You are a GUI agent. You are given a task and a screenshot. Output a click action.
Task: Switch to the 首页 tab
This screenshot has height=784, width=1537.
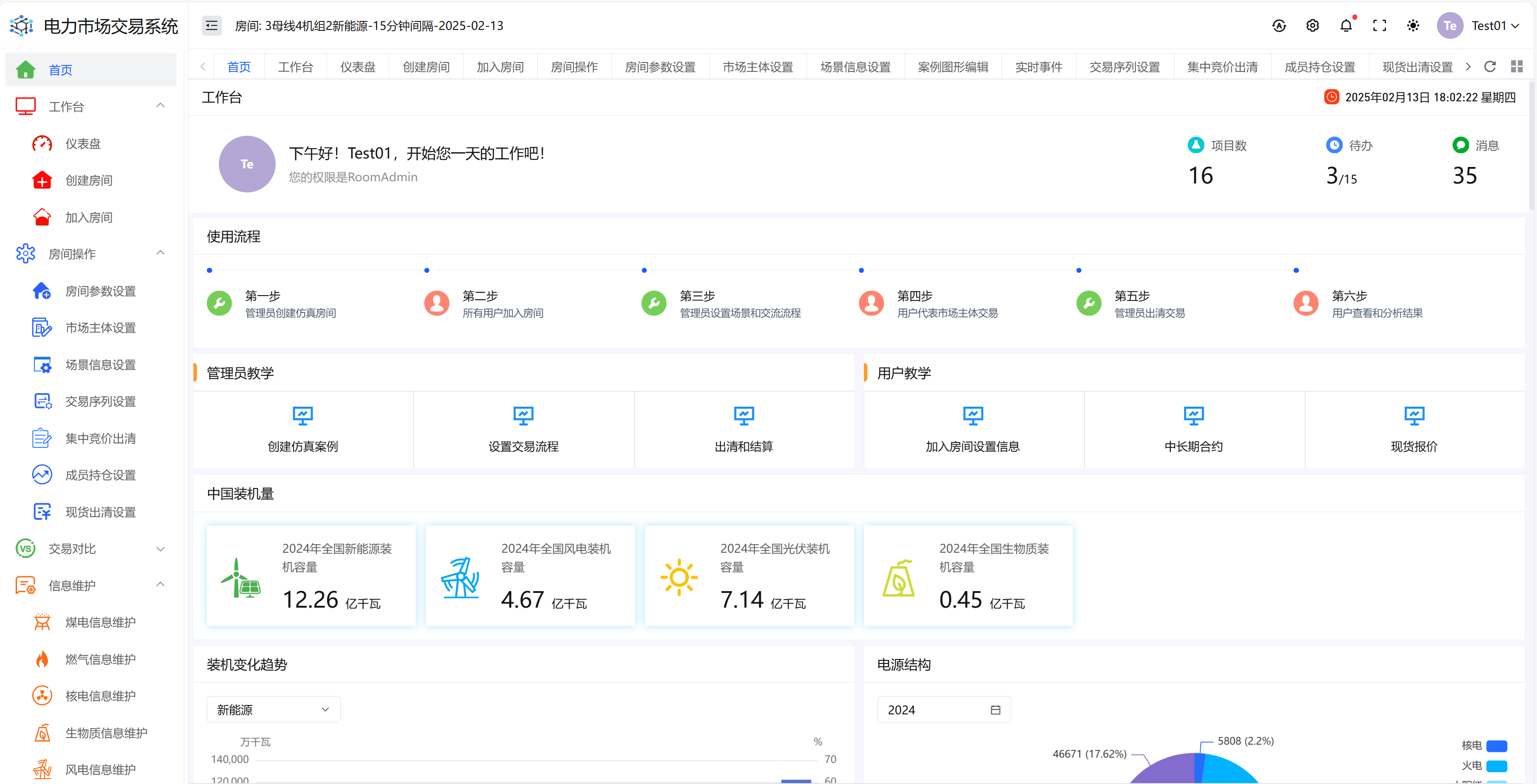(x=239, y=67)
